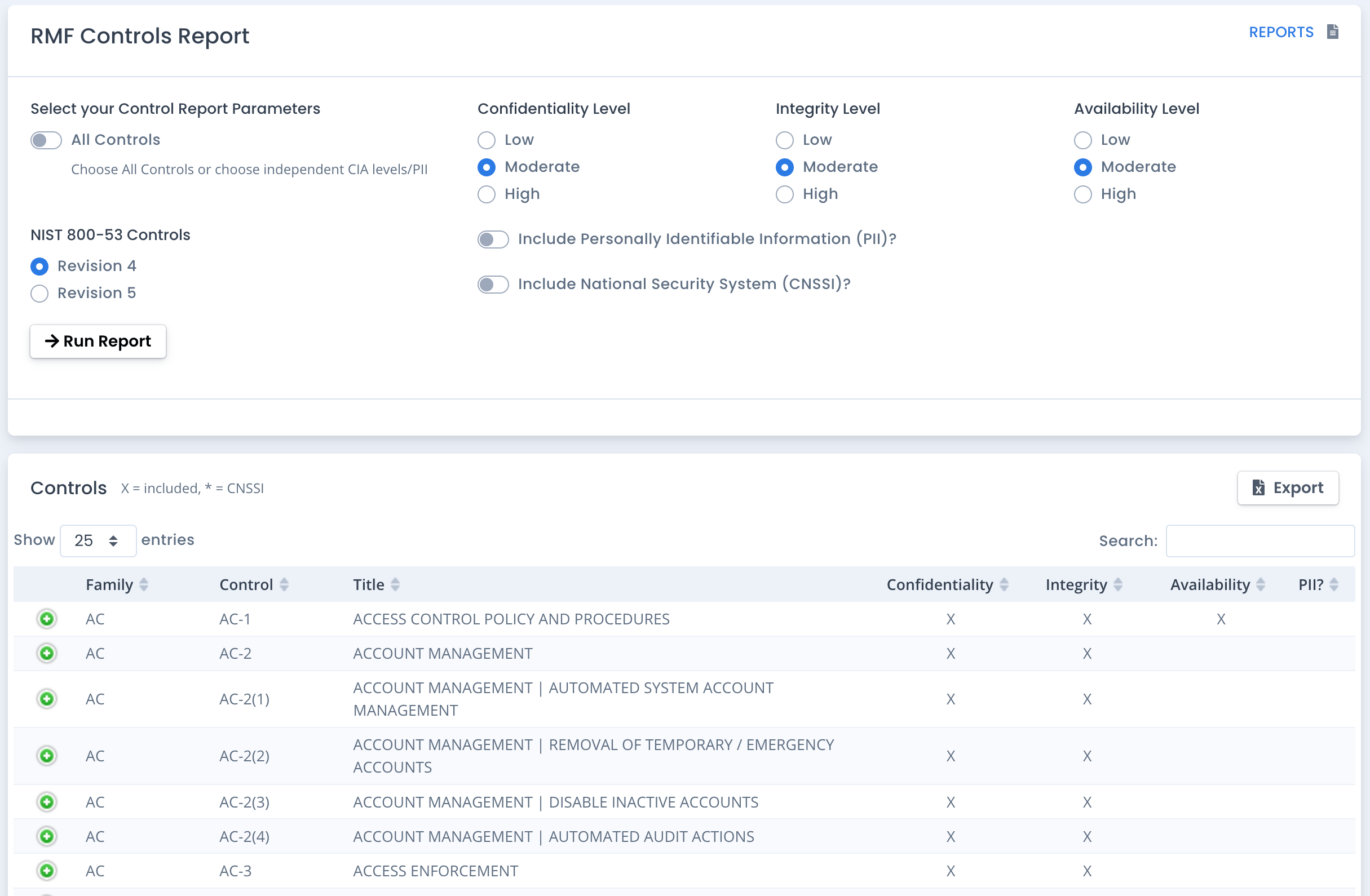
Task: Click the document icon beside REPORTS
Action: click(1332, 32)
